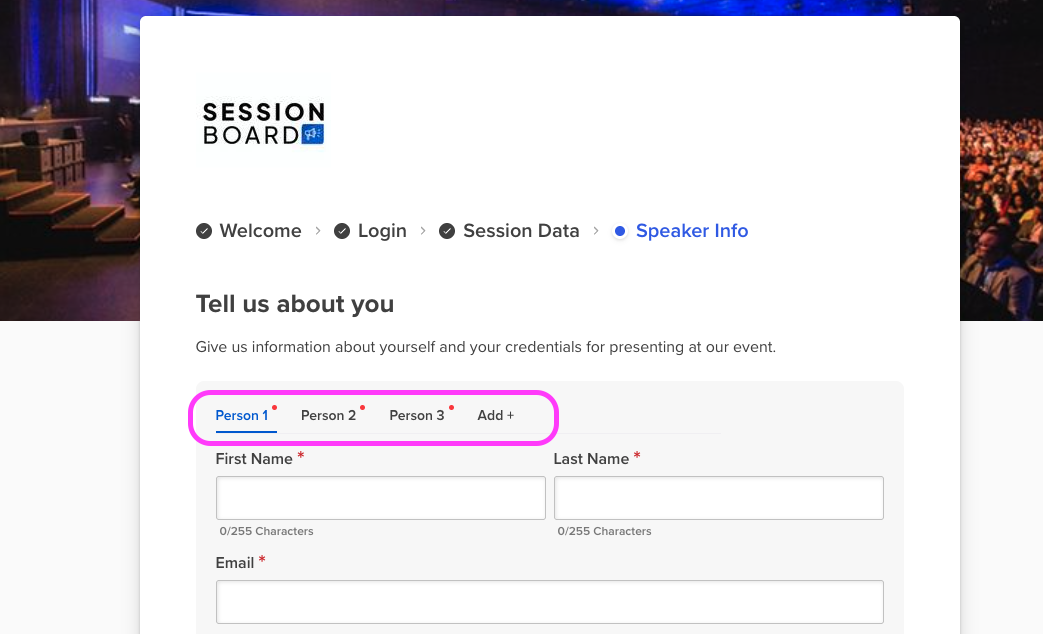Switch to the Person 2 tab
The width and height of the screenshot is (1043, 634).
pyautogui.click(x=329, y=415)
